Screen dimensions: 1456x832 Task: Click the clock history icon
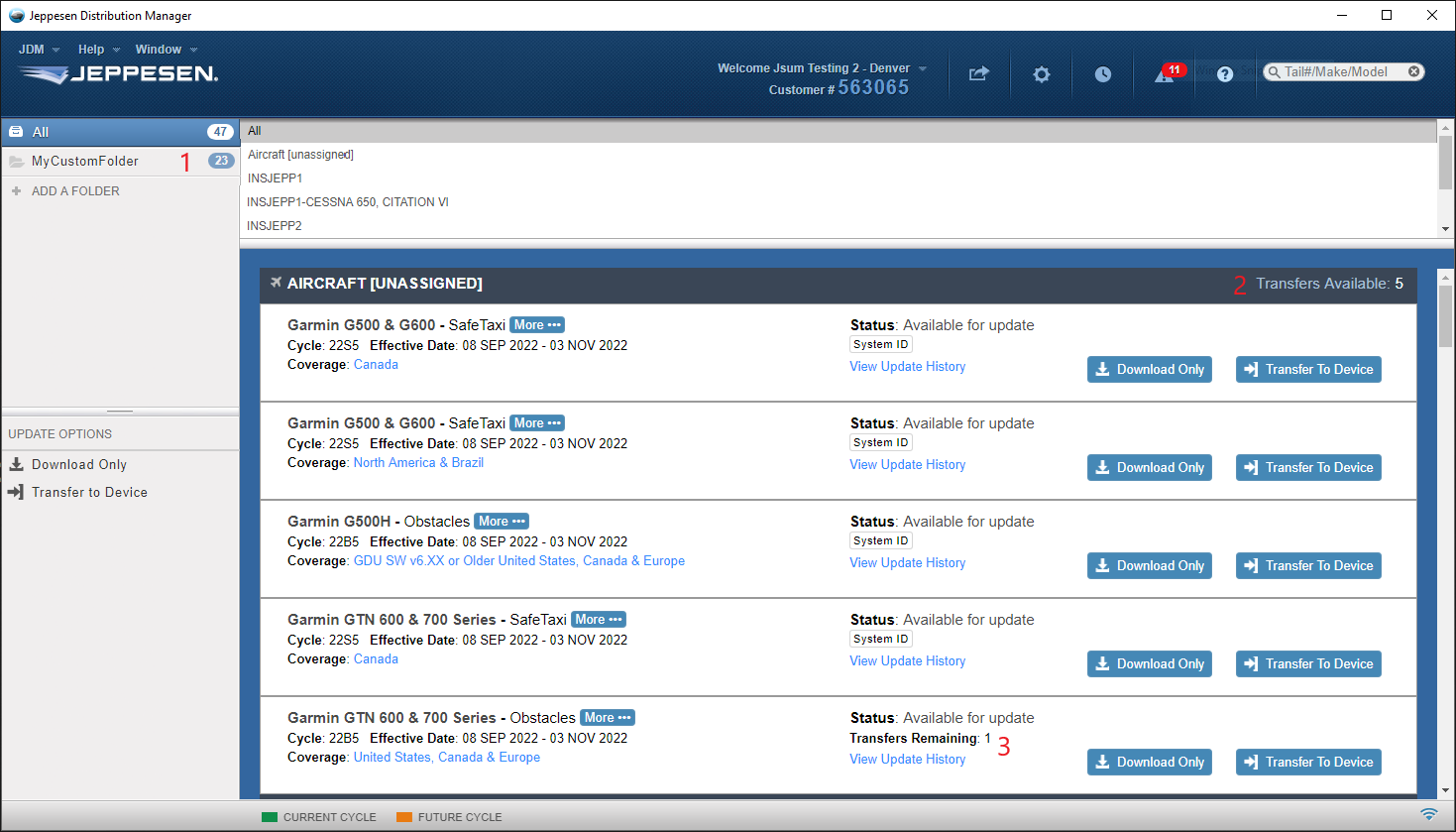(x=1102, y=74)
